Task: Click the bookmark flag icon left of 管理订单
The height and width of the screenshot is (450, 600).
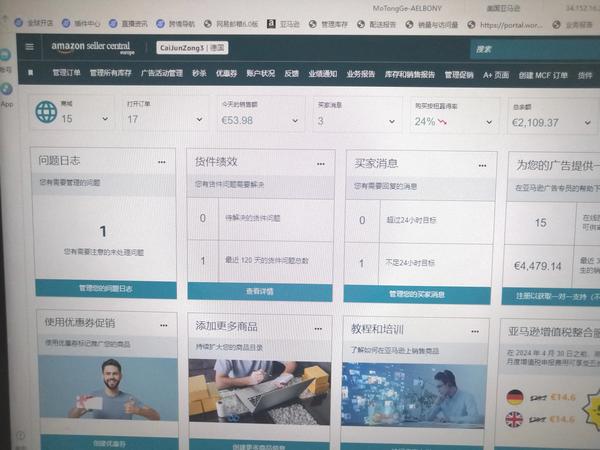Action: point(31,72)
